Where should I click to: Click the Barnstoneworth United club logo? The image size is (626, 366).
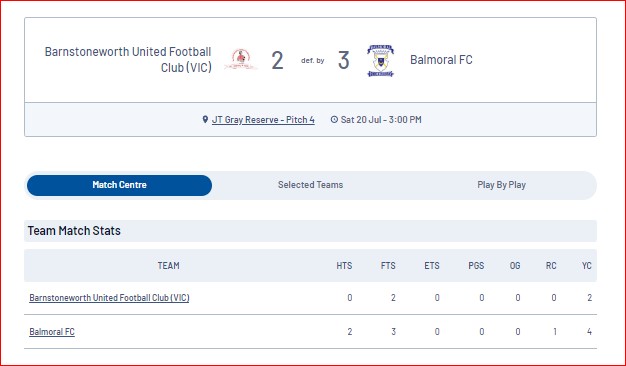241,60
